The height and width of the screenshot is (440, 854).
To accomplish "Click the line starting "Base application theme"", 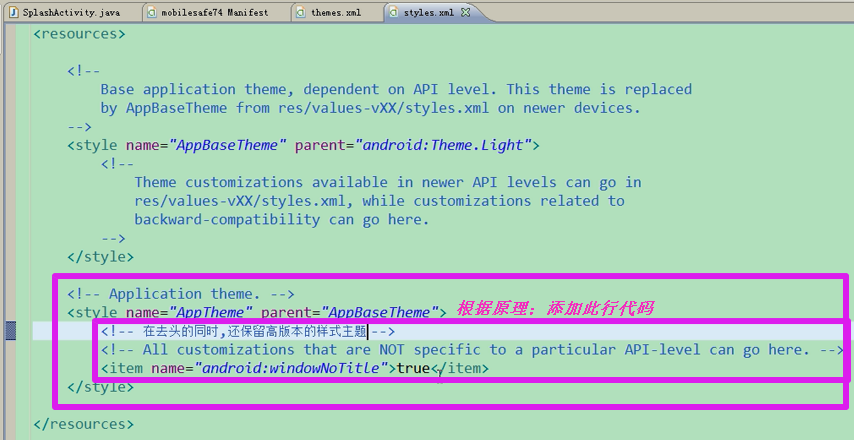I will (396, 89).
